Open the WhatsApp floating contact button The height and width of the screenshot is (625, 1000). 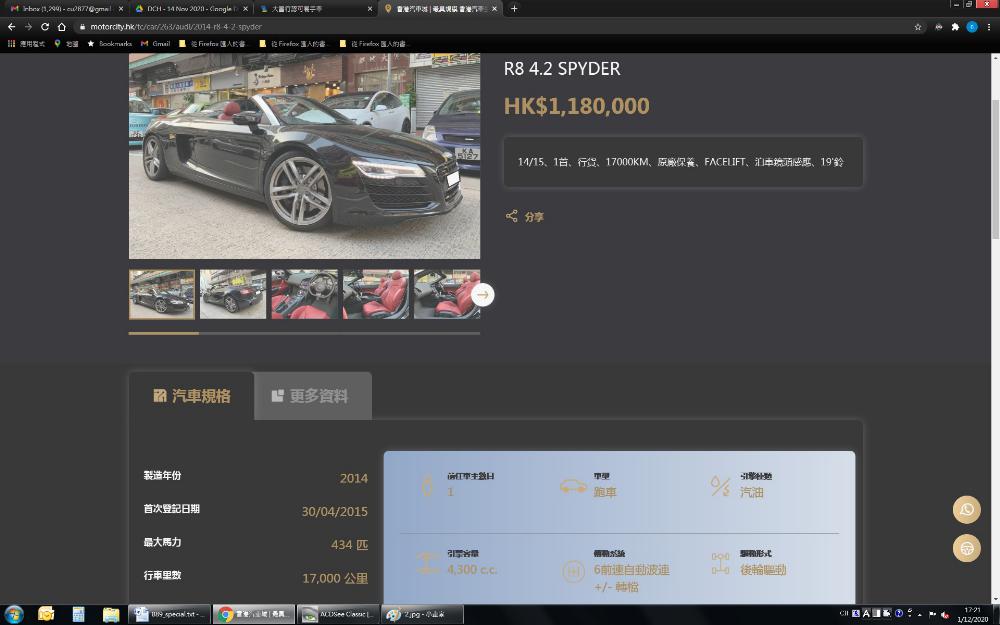tap(966, 510)
